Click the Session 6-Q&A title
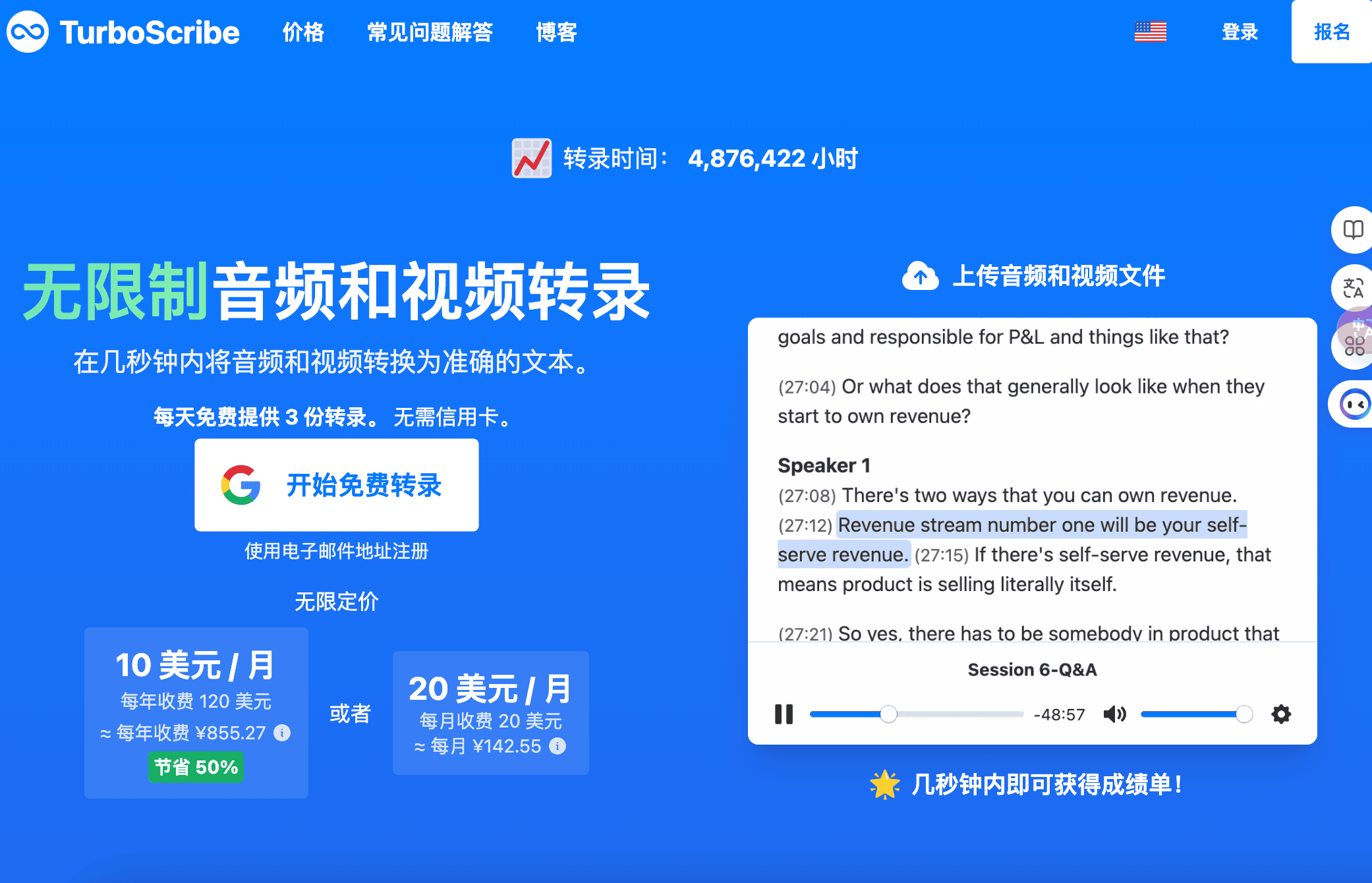1372x883 pixels. pyautogui.click(x=1032, y=669)
